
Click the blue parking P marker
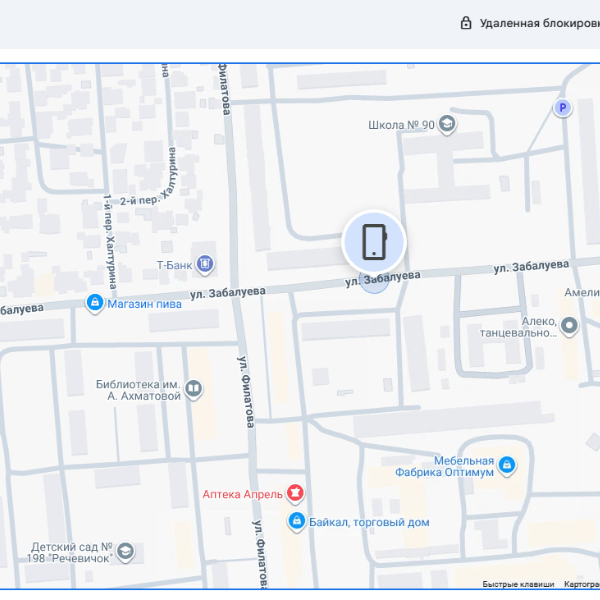point(562,108)
